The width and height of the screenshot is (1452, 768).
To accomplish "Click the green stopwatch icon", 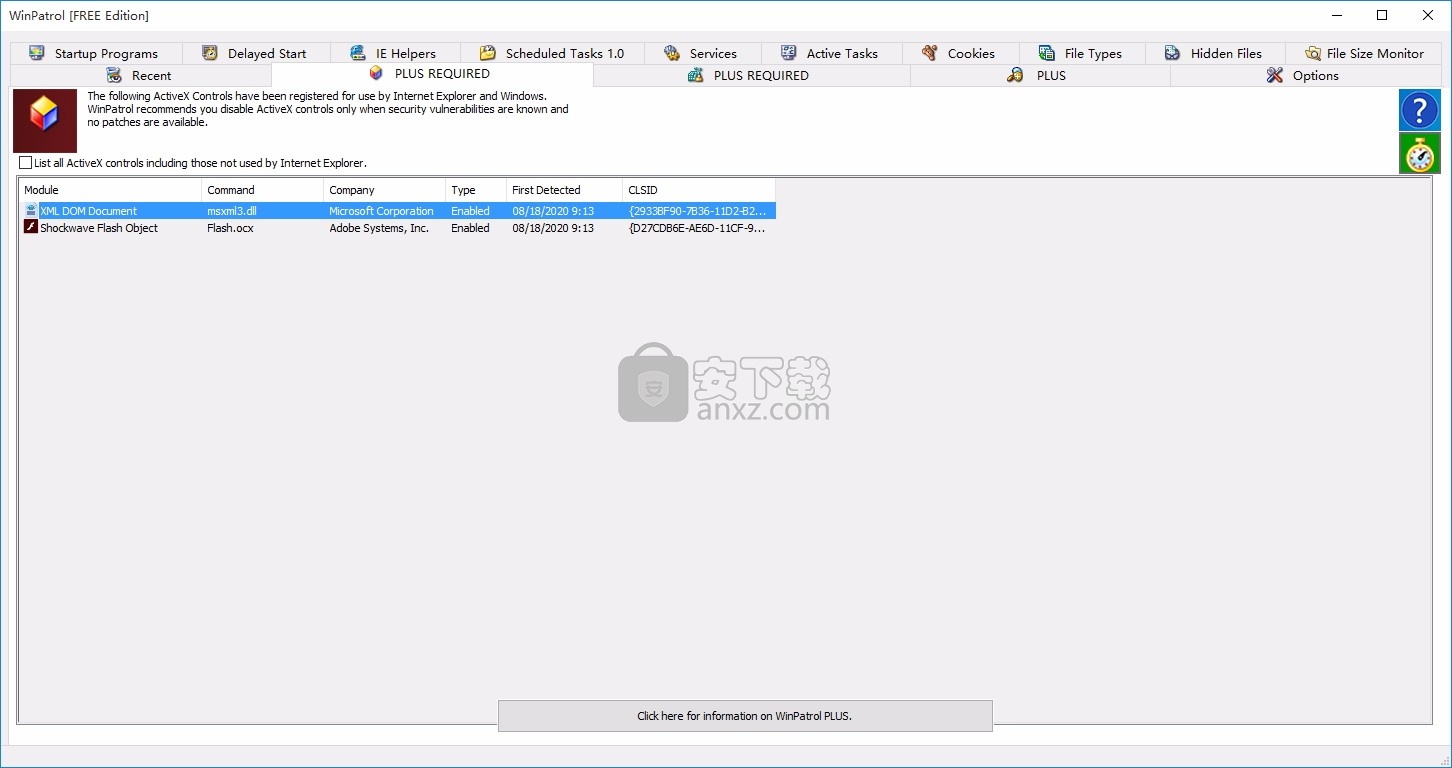I will click(x=1419, y=153).
